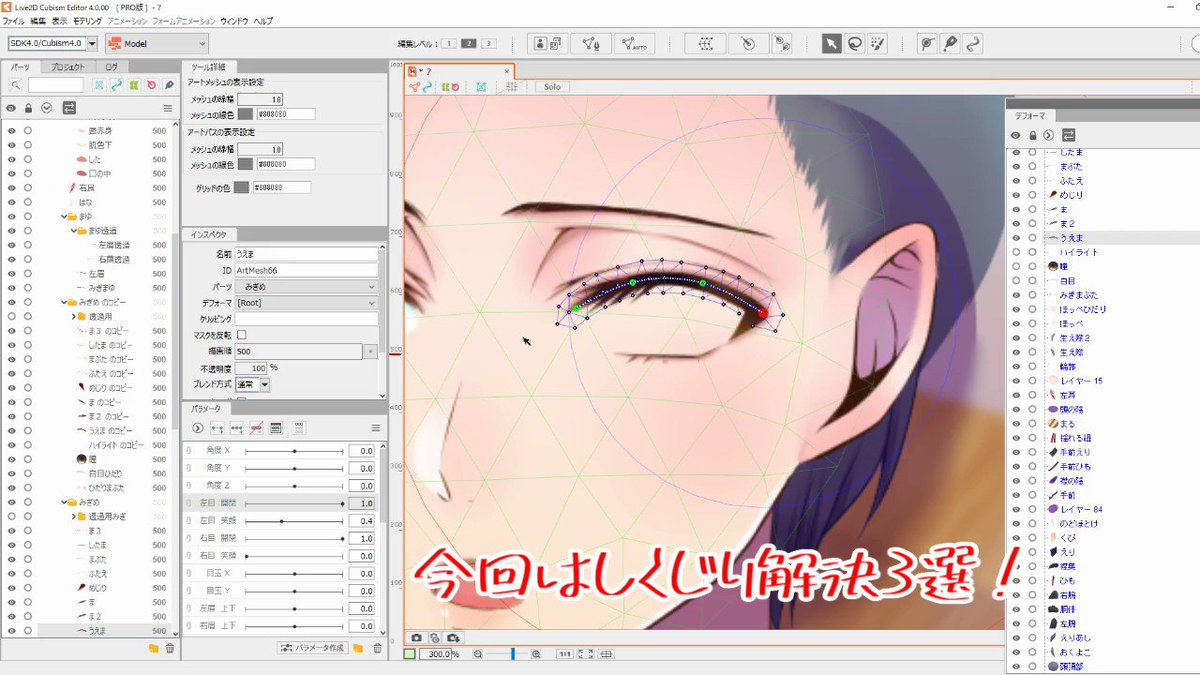Click the curved path tool icon
The image size is (1200, 675).
coord(973,44)
